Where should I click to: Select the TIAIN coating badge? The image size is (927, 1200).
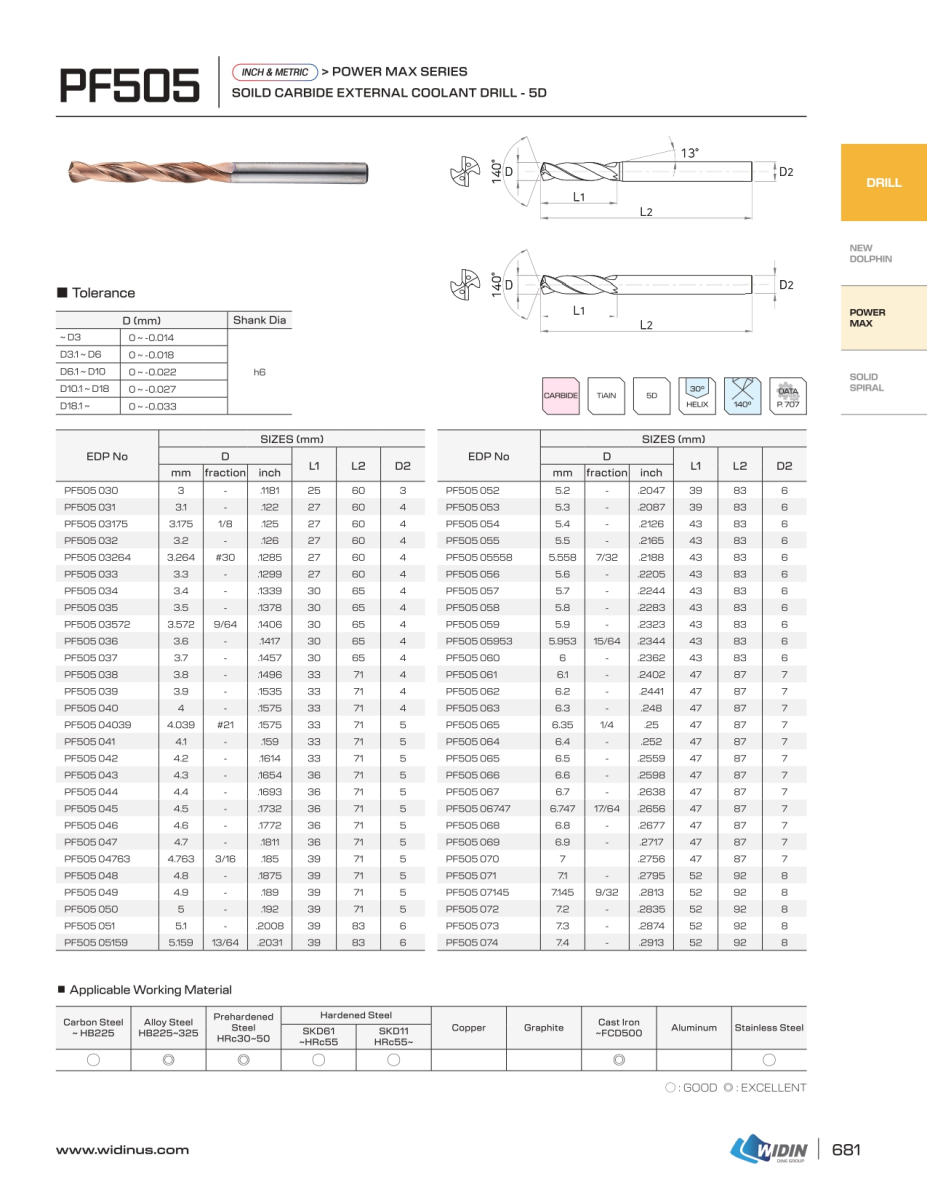606,396
